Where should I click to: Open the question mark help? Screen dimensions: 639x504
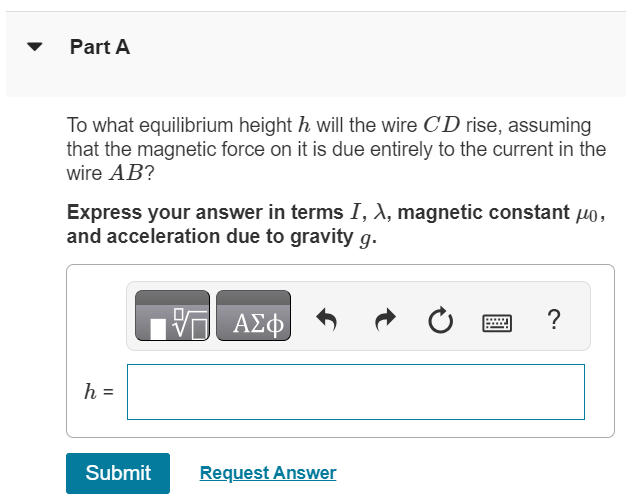554,319
